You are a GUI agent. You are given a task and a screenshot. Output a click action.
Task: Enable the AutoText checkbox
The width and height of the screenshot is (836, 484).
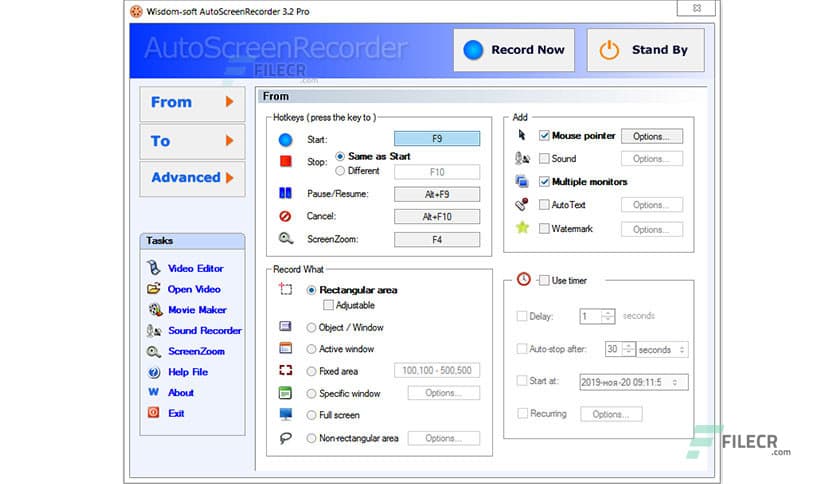544,205
